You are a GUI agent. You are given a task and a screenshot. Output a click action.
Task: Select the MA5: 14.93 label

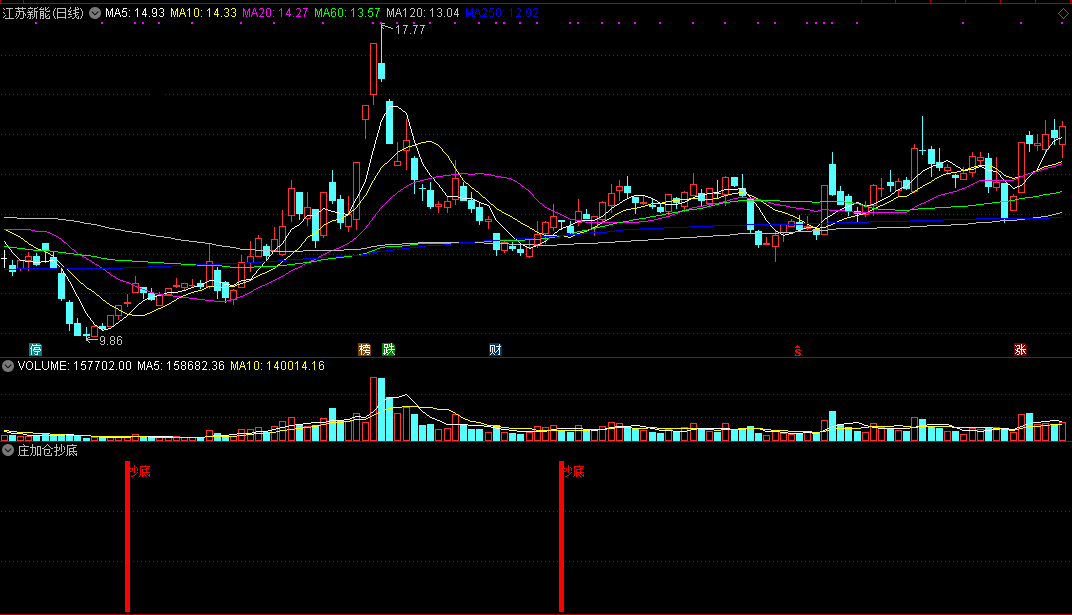pos(135,13)
